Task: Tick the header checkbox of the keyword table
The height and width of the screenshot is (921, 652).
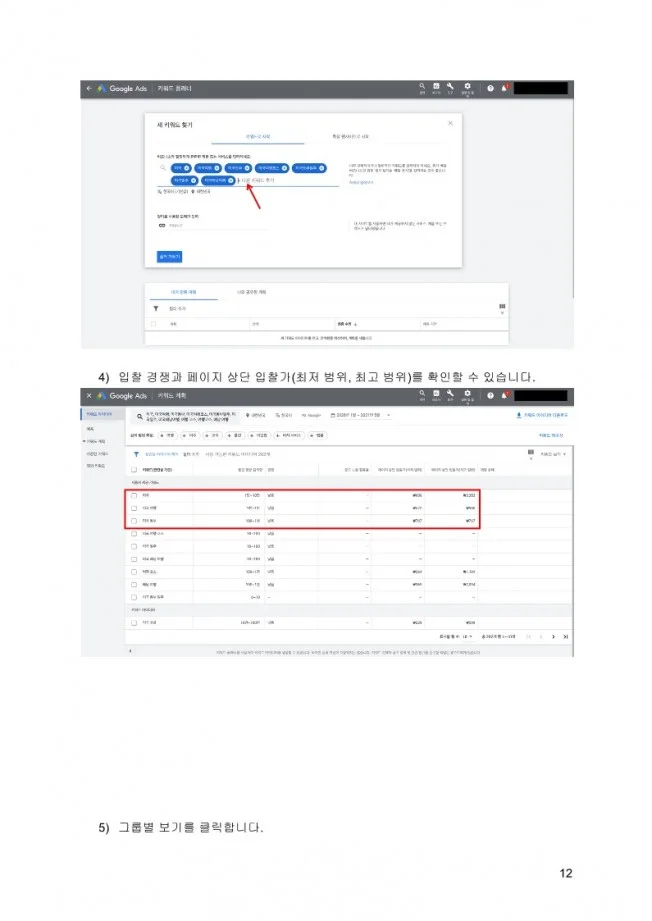Action: point(134,470)
